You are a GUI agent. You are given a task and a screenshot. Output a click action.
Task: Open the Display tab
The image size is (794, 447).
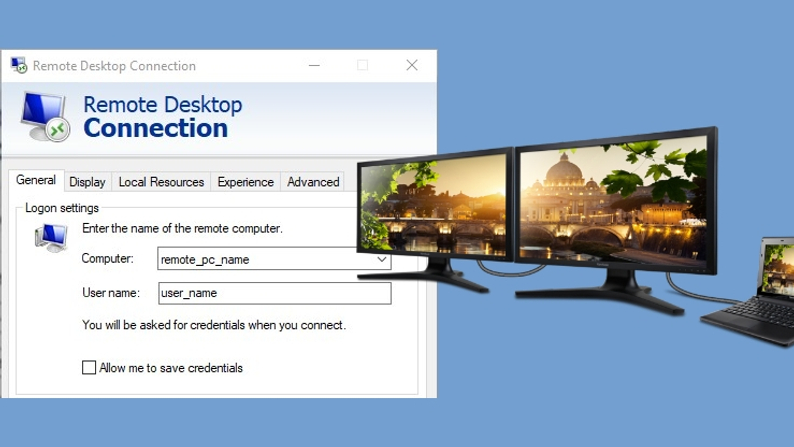click(87, 182)
